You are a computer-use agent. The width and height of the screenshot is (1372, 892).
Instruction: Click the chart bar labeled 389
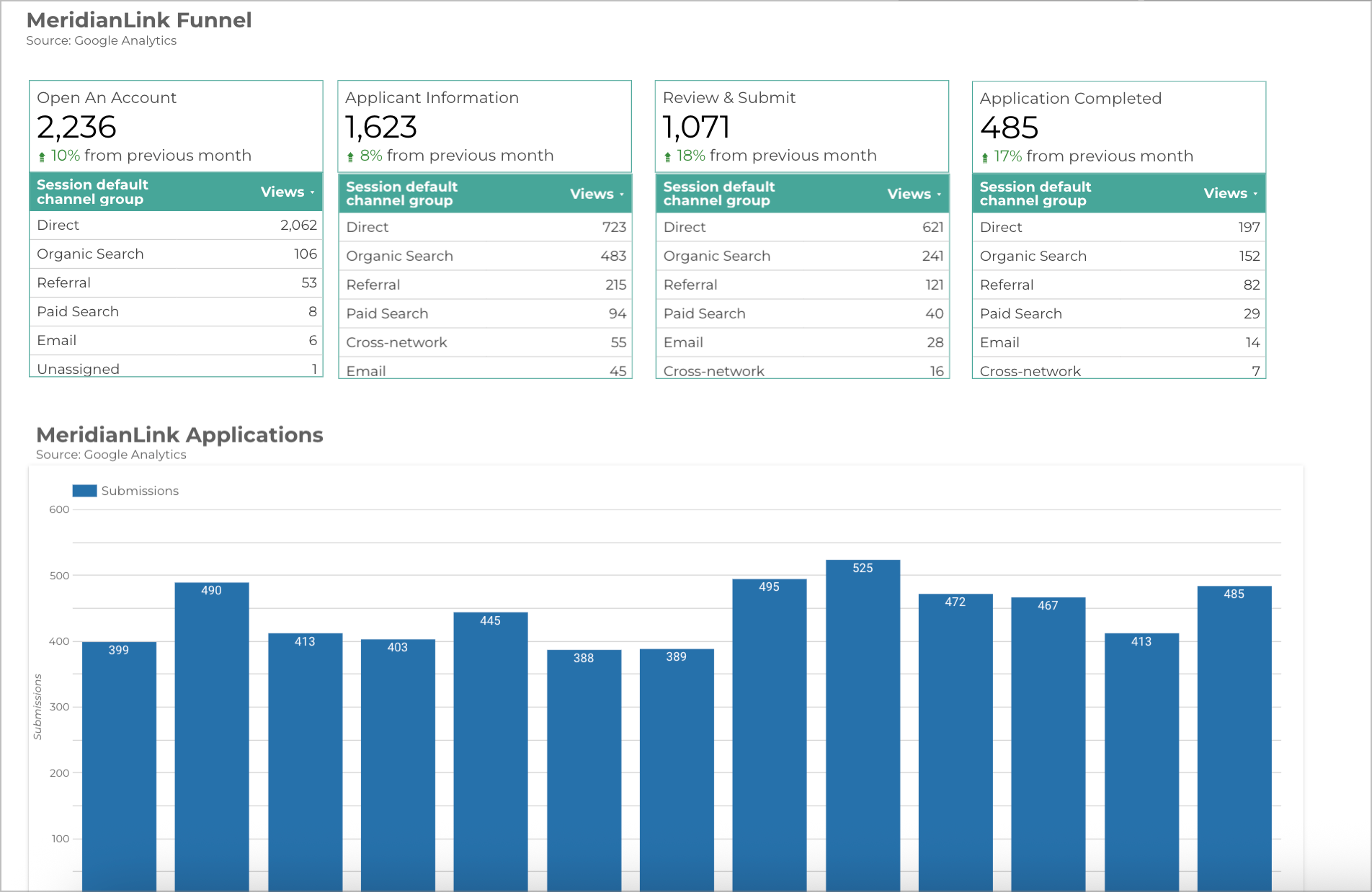[677, 770]
